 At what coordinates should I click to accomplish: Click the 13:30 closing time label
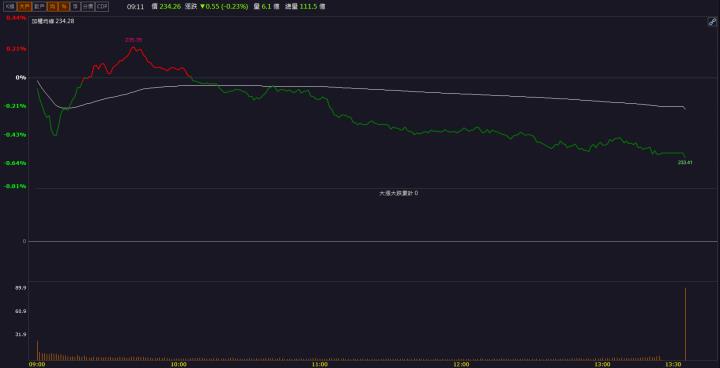click(x=674, y=364)
